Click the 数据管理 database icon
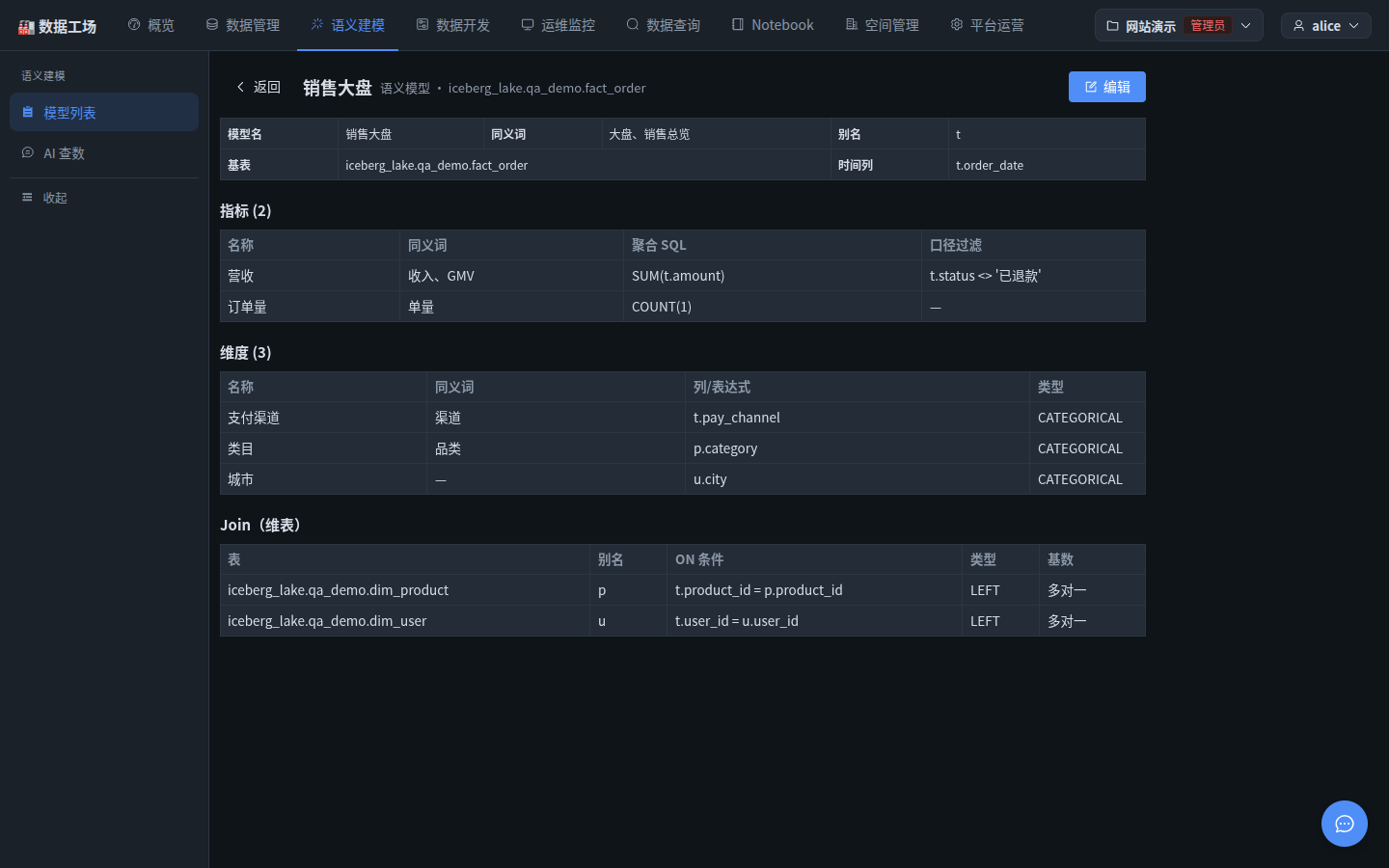This screenshot has height=868, width=1389. 212,24
